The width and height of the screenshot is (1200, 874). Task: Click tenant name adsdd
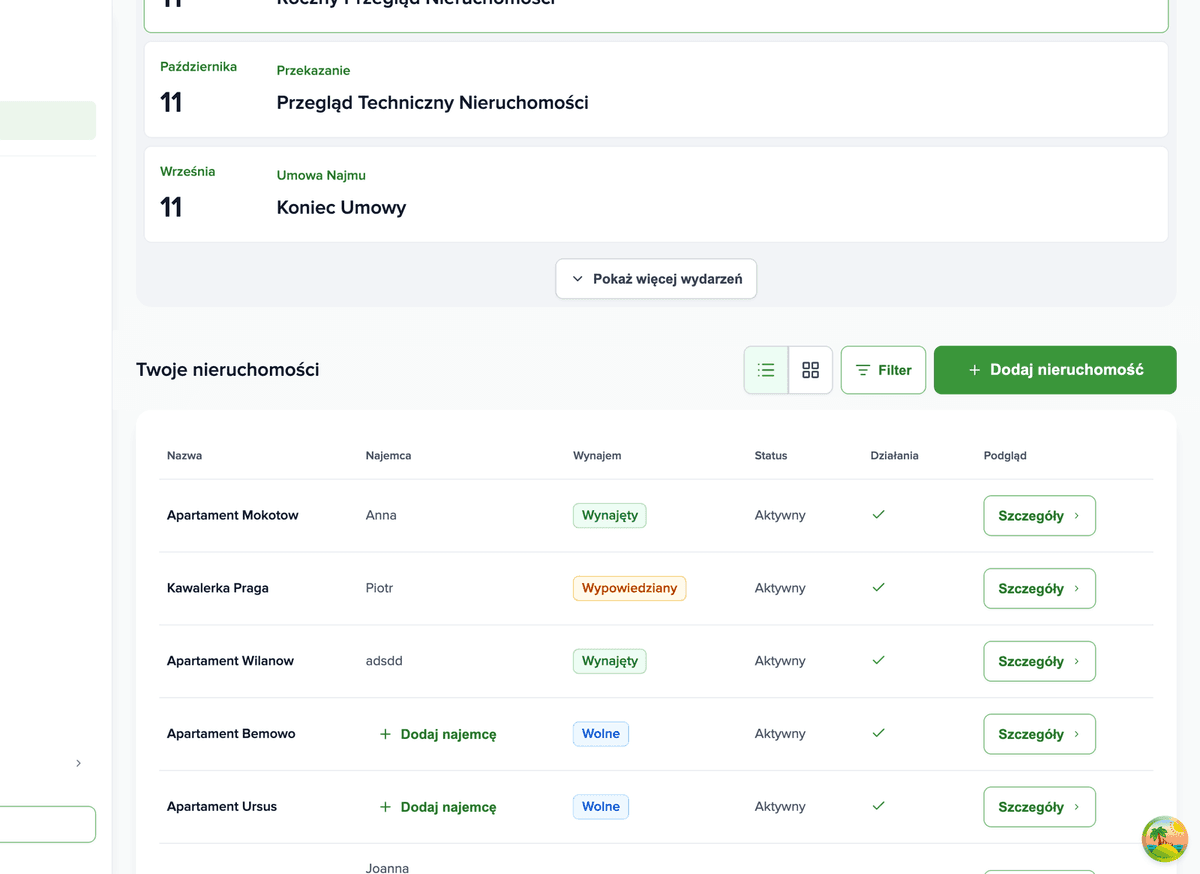pos(384,661)
